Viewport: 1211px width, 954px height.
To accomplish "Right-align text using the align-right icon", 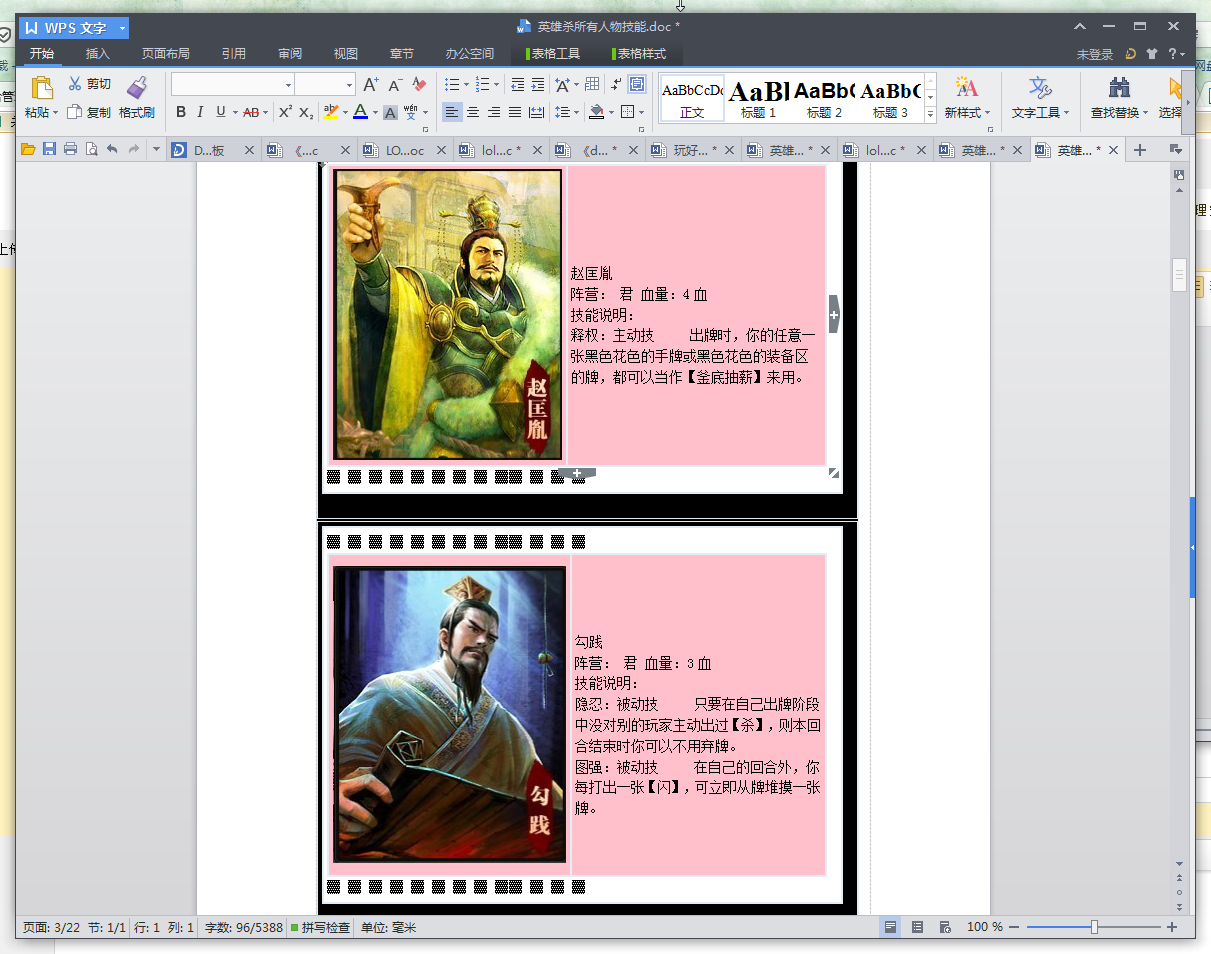I will coord(494,112).
